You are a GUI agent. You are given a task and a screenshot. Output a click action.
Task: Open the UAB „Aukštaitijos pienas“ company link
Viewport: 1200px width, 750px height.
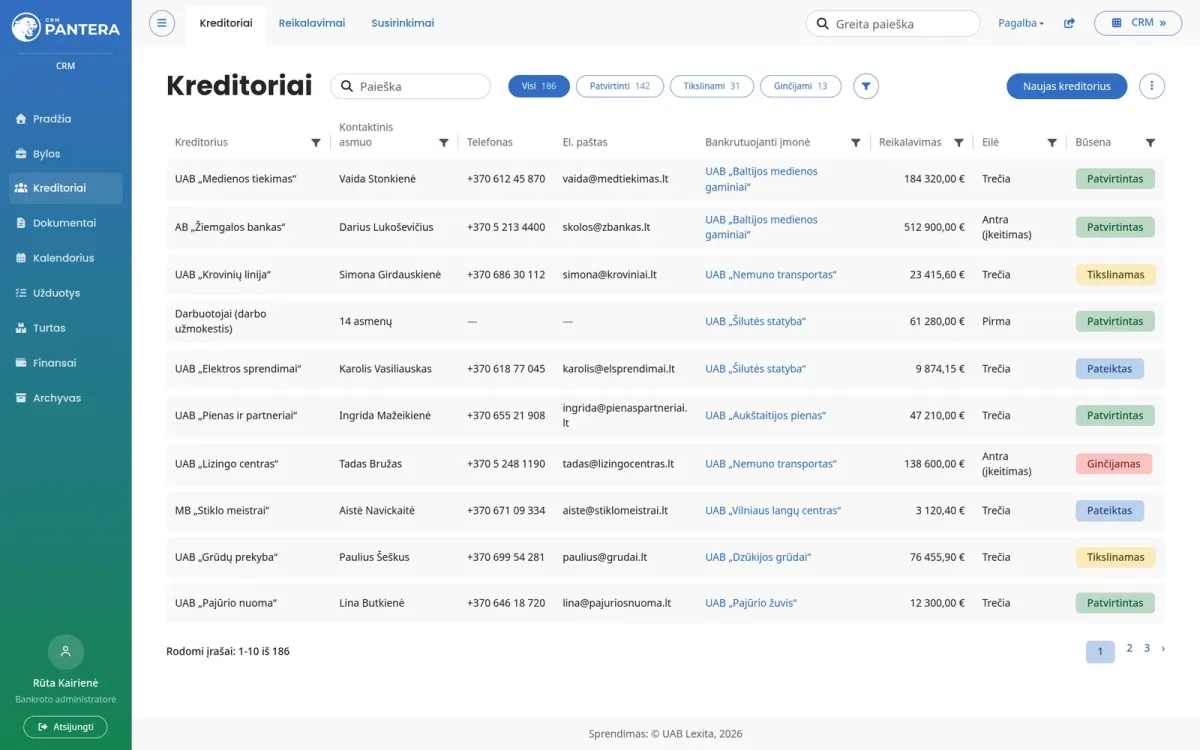(x=766, y=415)
